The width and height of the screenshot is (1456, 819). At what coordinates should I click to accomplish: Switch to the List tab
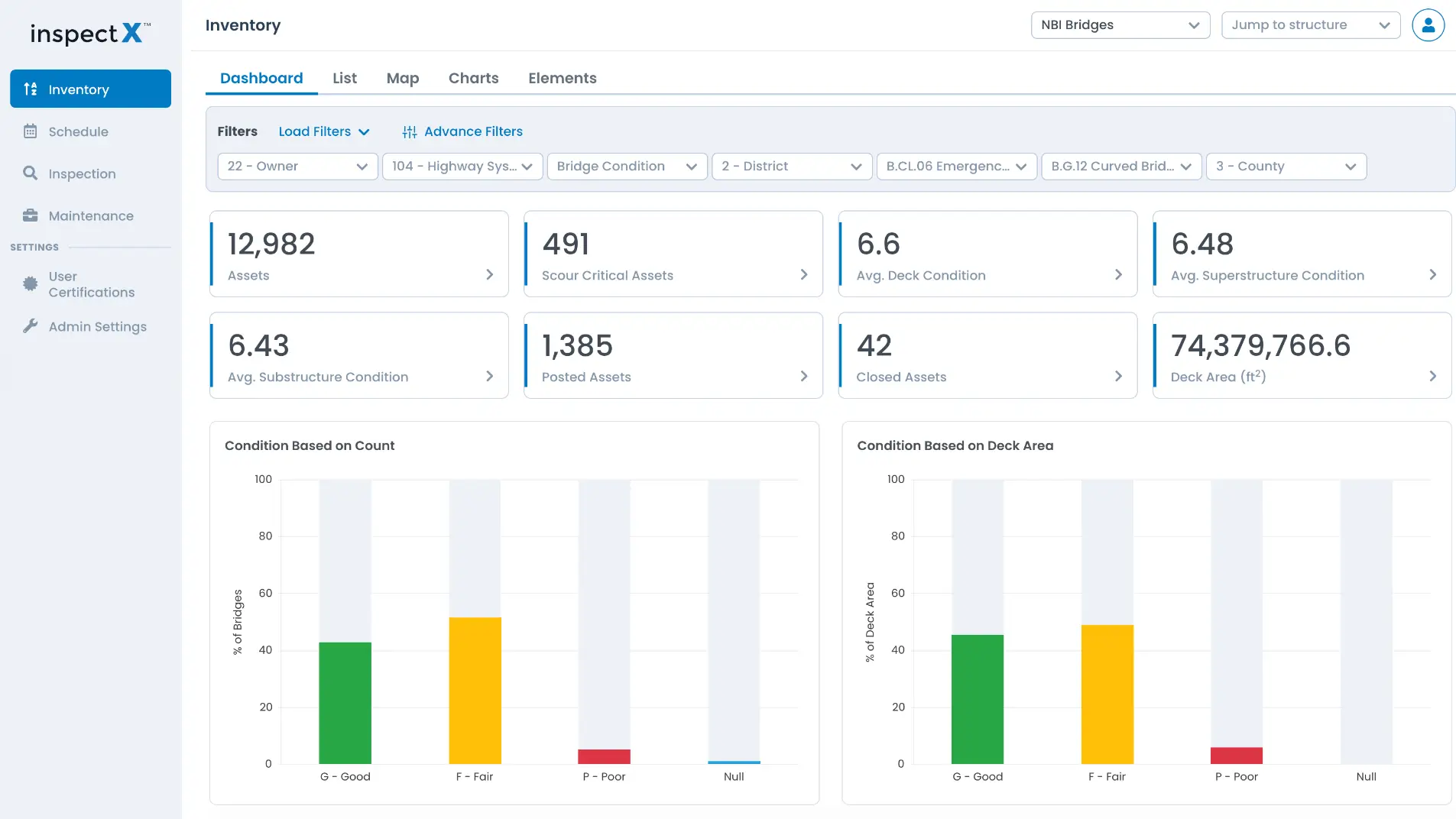point(345,78)
